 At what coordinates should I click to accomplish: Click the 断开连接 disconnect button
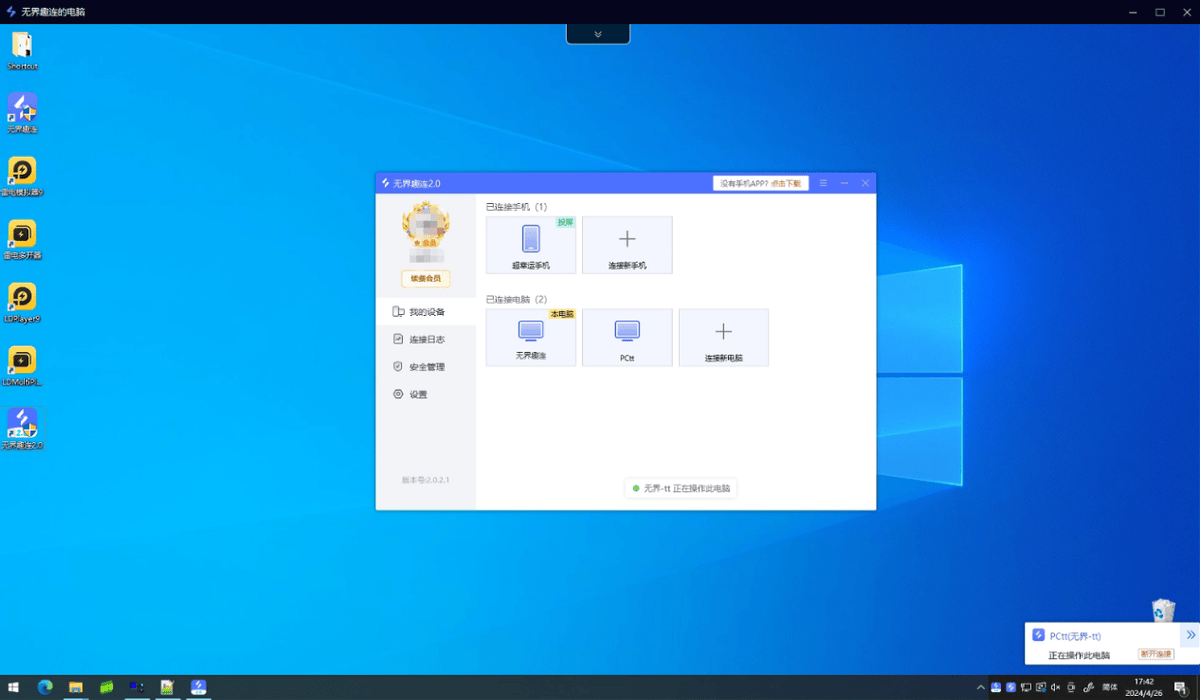tap(1155, 655)
